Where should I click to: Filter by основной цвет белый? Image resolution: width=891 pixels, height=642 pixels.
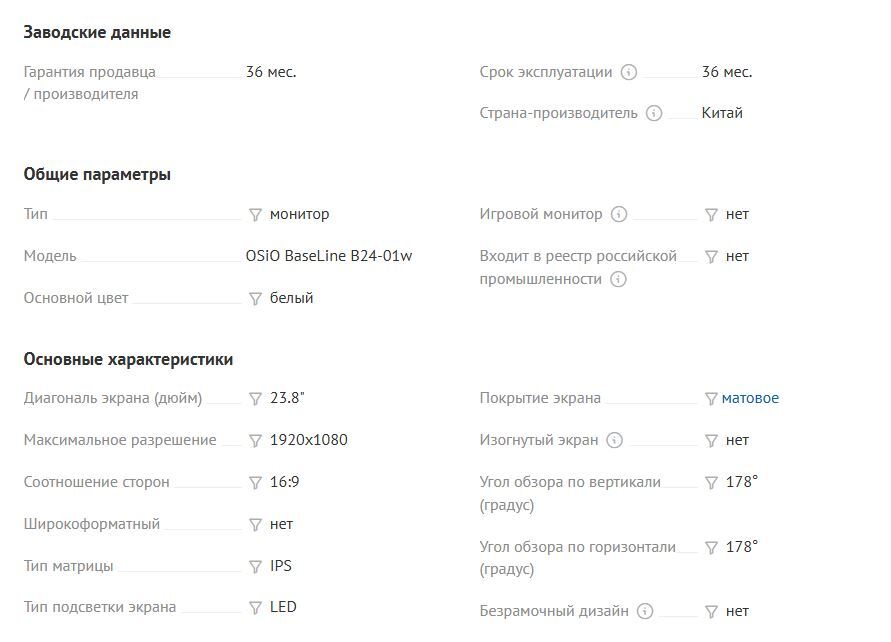pos(255,298)
